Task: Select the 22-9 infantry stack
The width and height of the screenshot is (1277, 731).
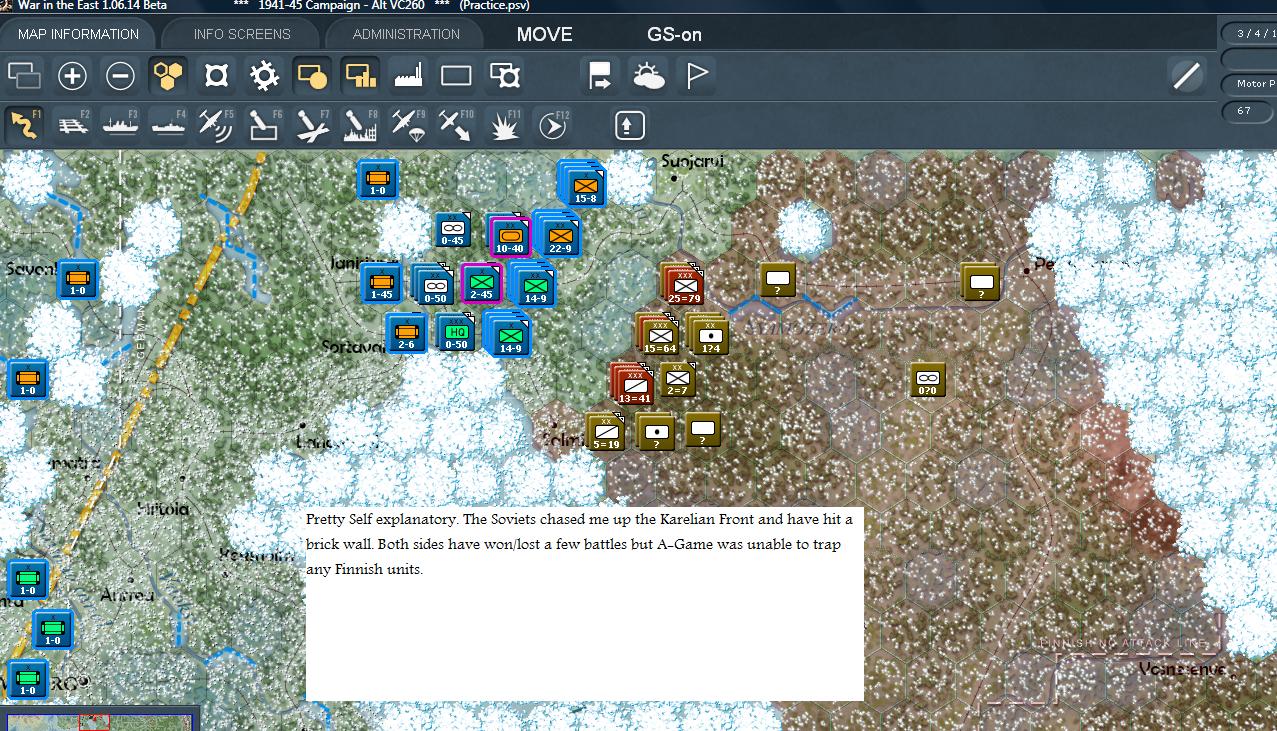Action: (558, 235)
